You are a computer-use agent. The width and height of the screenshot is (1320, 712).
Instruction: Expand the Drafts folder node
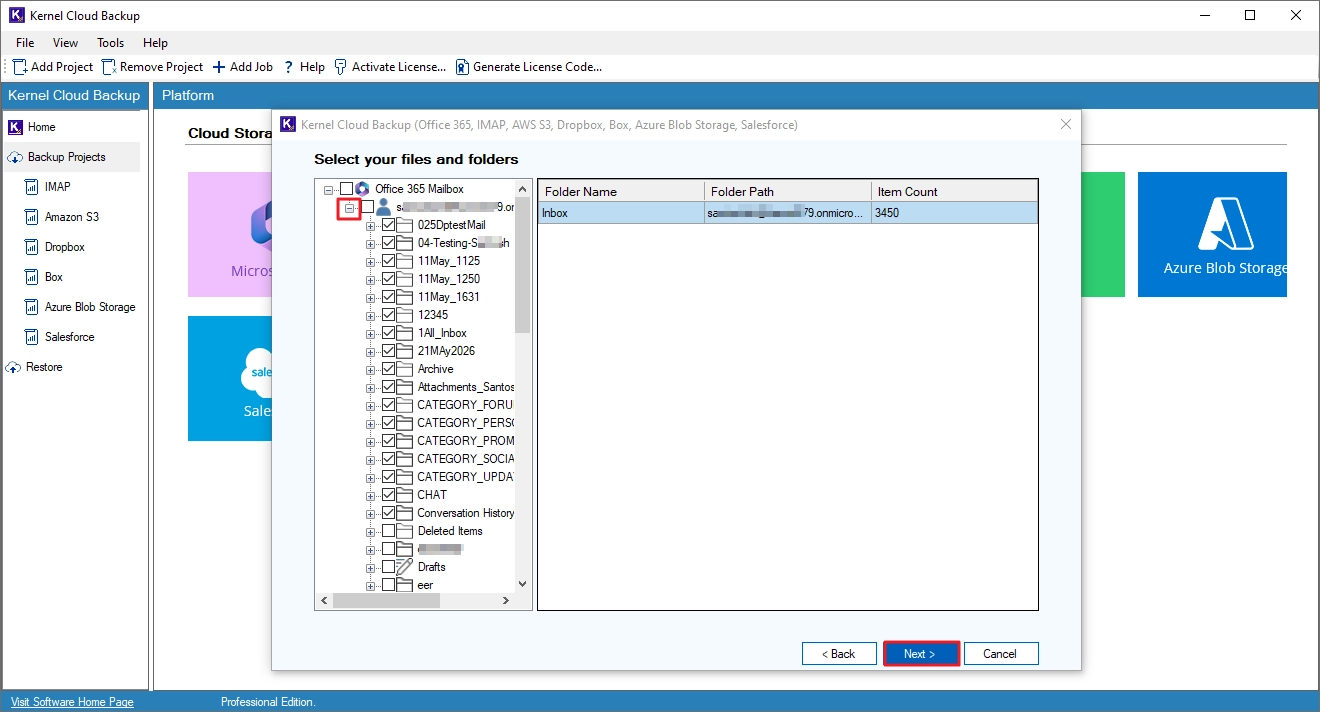pos(370,568)
